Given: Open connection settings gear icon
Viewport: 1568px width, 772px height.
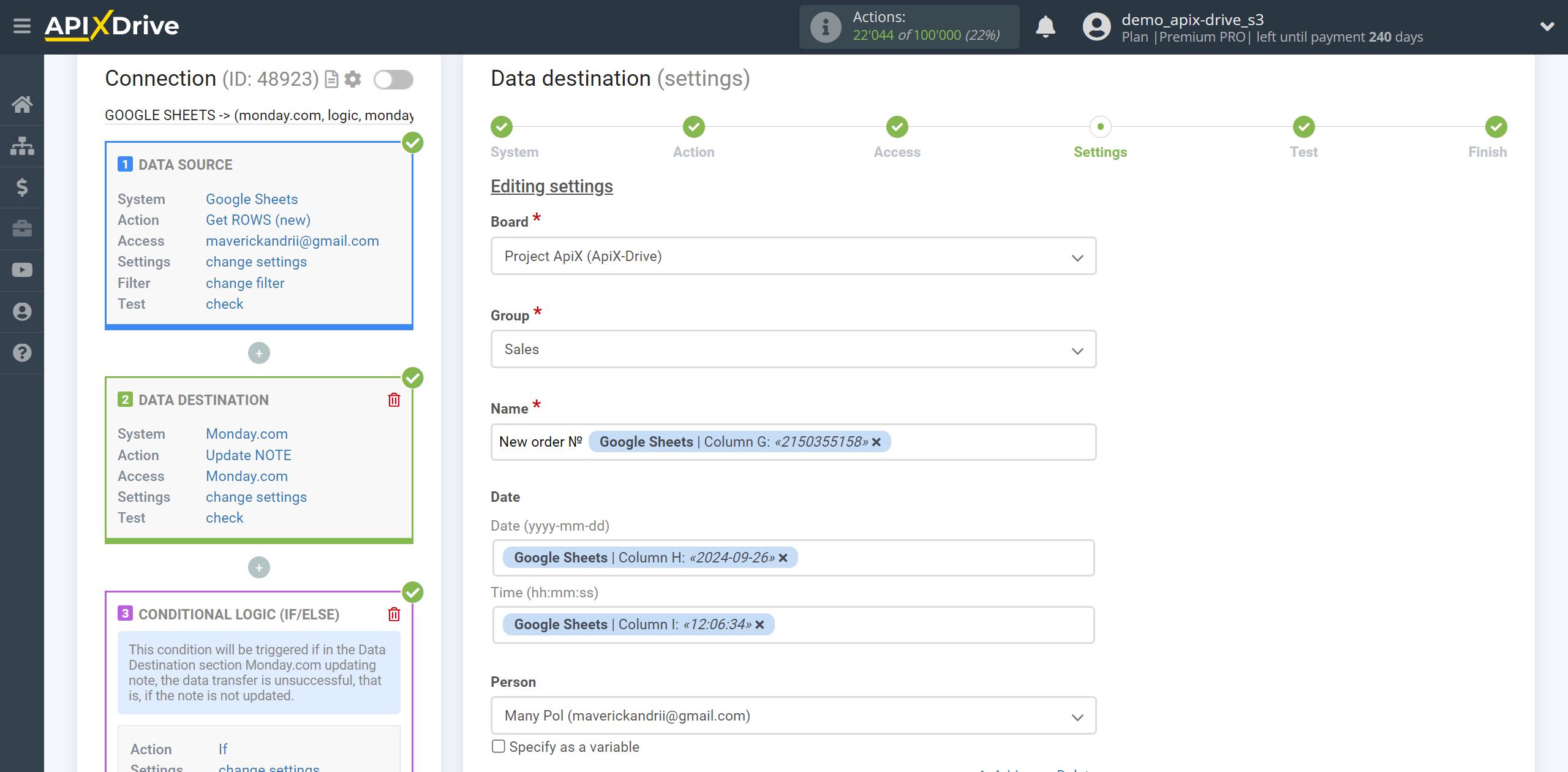Looking at the screenshot, I should tap(353, 79).
